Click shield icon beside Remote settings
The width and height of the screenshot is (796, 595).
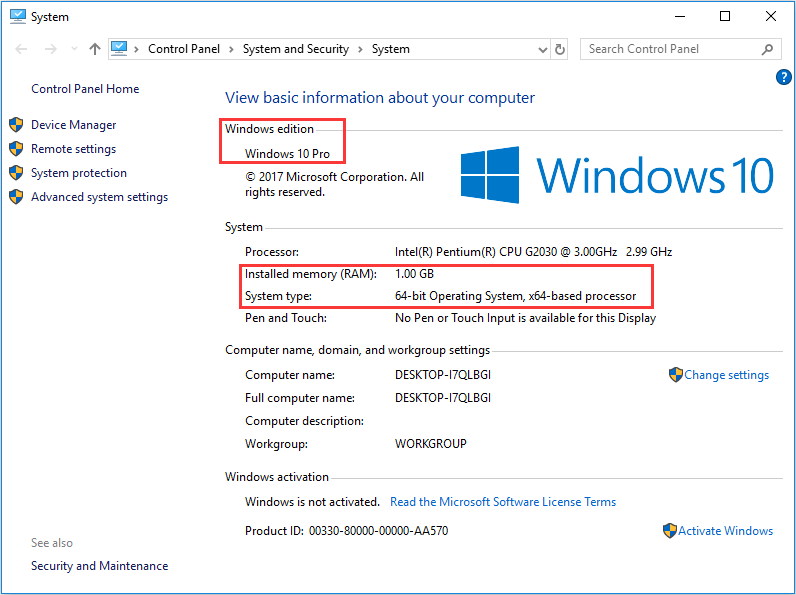pos(16,149)
